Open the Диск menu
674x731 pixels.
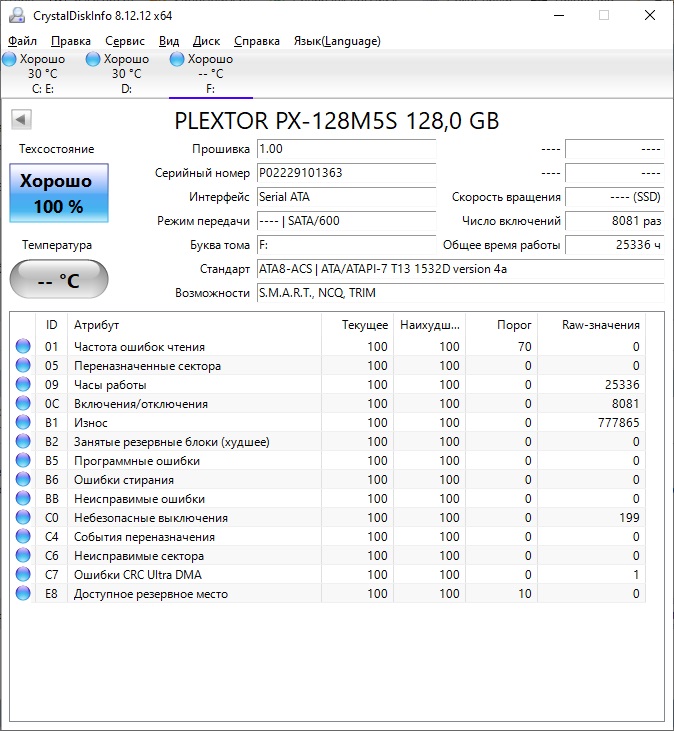[206, 41]
